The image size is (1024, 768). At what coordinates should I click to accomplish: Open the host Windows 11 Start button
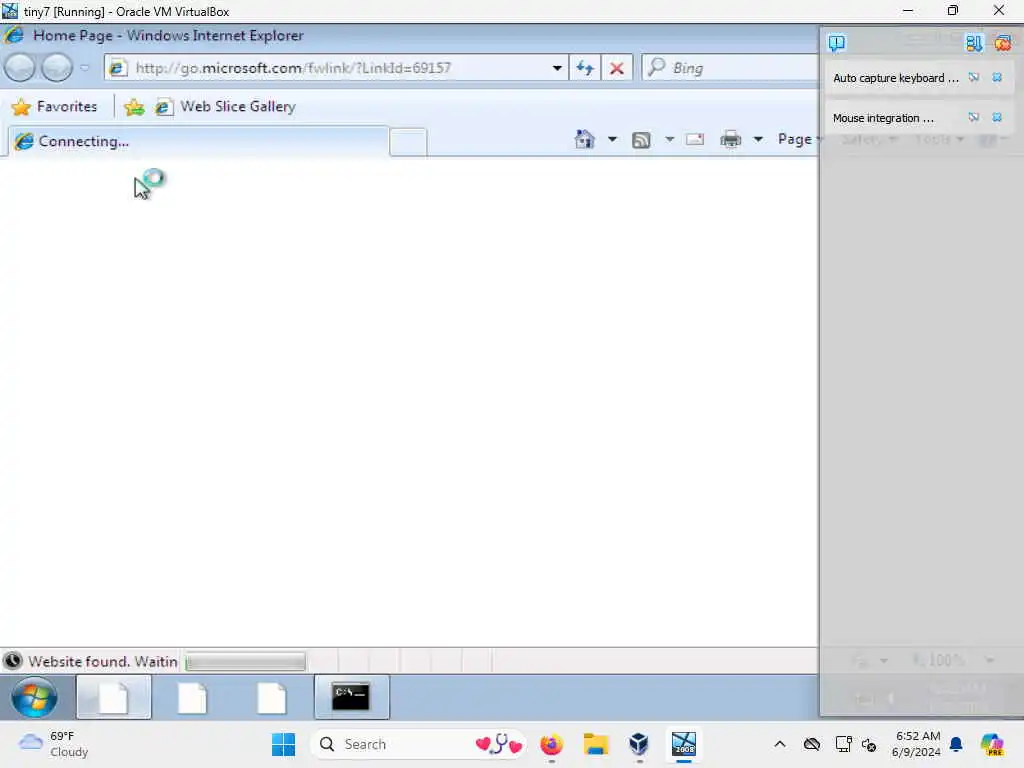tap(283, 744)
